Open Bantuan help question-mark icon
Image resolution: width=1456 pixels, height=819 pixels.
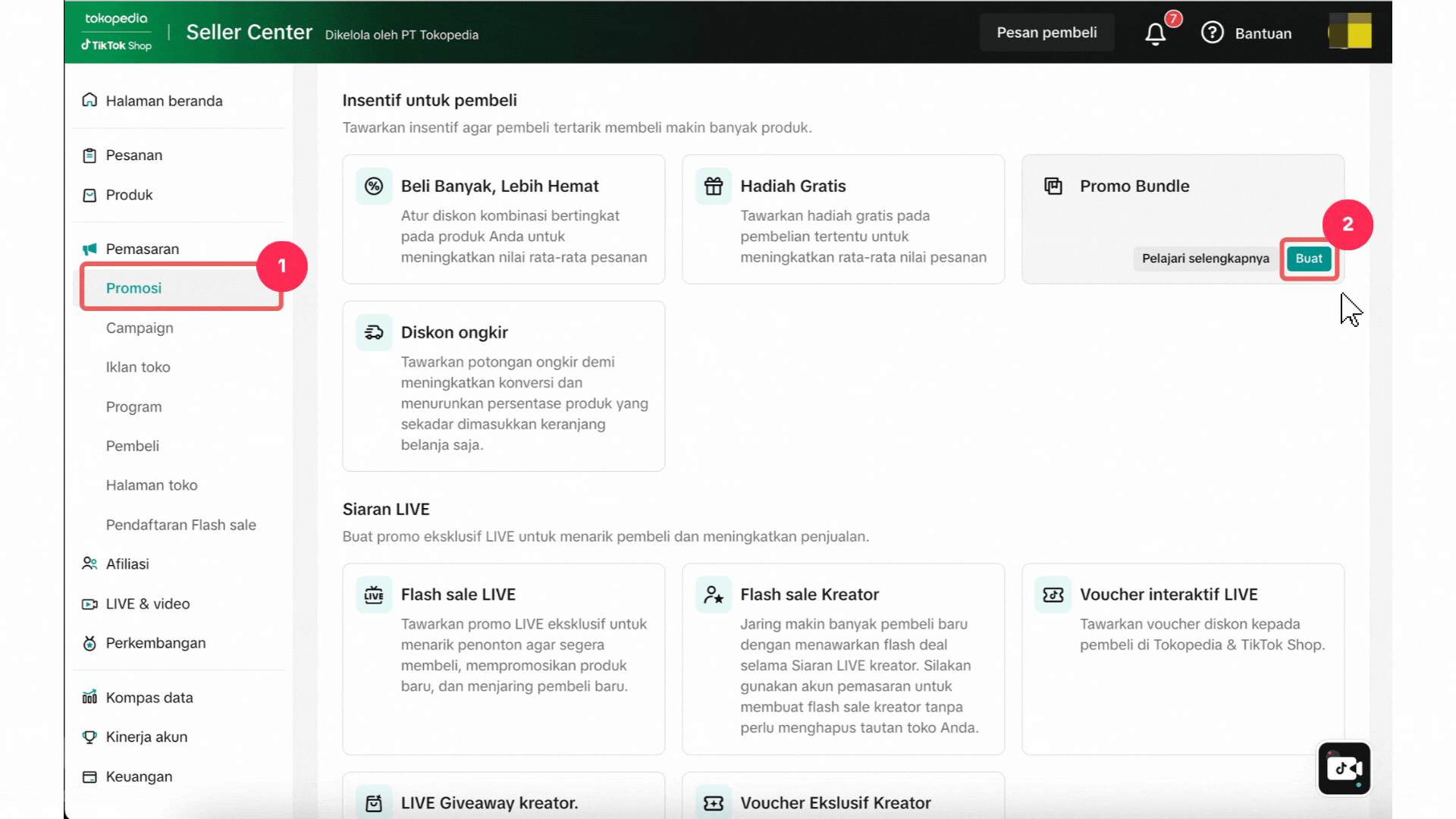[1212, 33]
